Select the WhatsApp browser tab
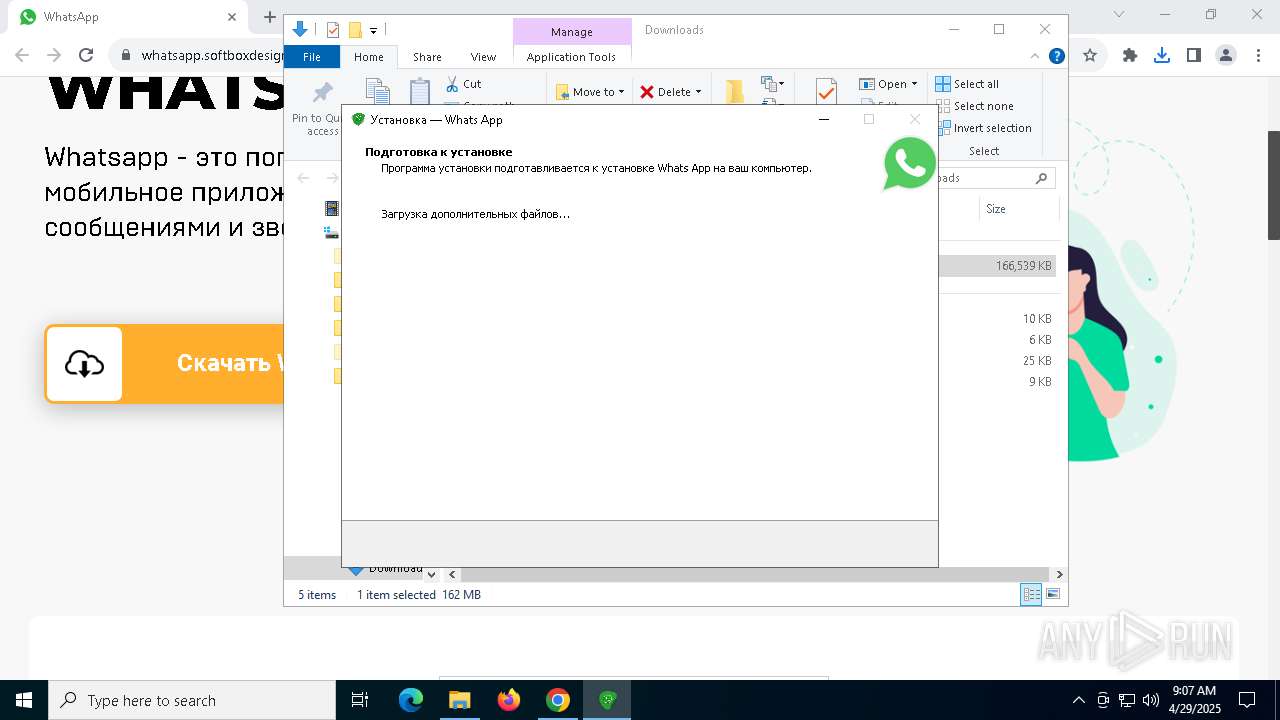 click(130, 17)
